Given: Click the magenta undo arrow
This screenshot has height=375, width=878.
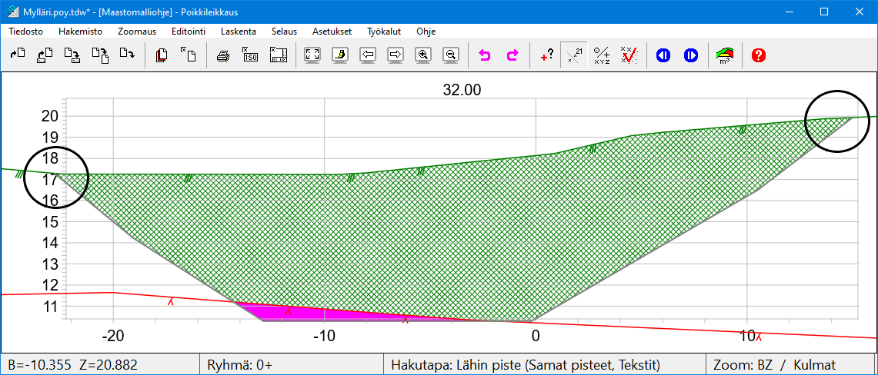Looking at the screenshot, I should point(485,55).
